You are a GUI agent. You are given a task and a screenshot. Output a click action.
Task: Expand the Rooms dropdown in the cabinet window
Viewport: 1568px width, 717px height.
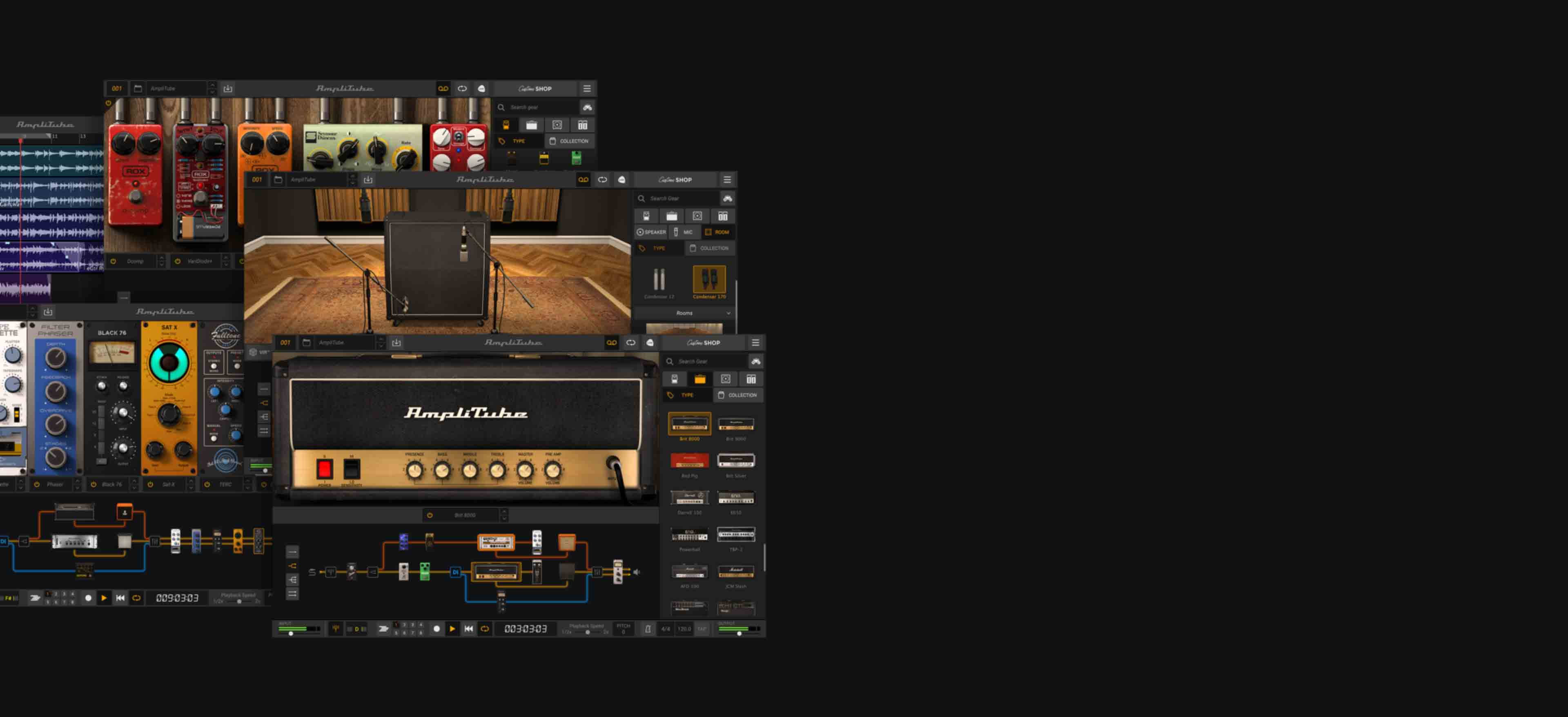point(684,313)
